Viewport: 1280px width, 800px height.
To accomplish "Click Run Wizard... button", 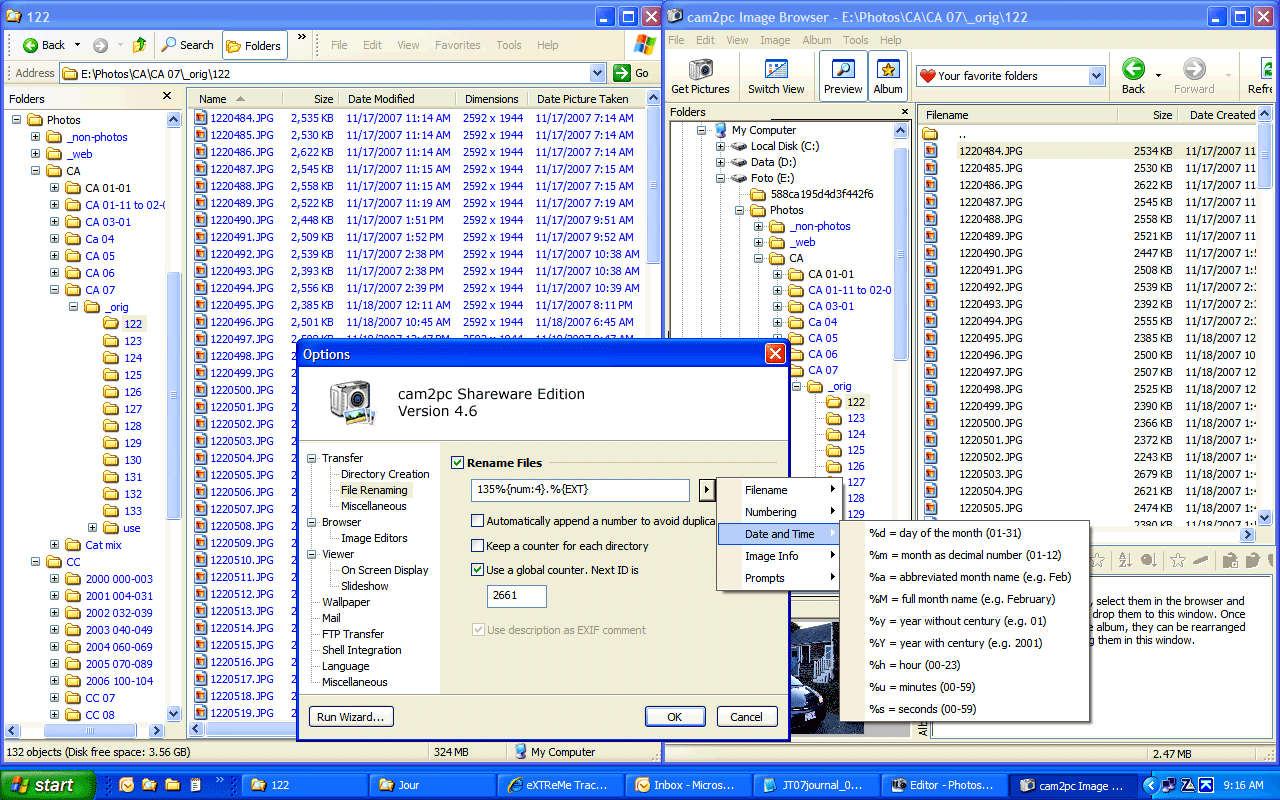I will coord(350,716).
